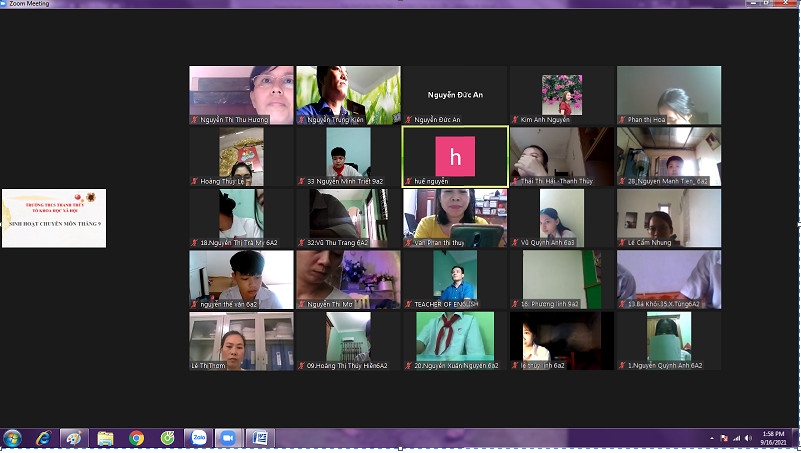Click the shared slide thumbnail on left

click(x=53, y=218)
